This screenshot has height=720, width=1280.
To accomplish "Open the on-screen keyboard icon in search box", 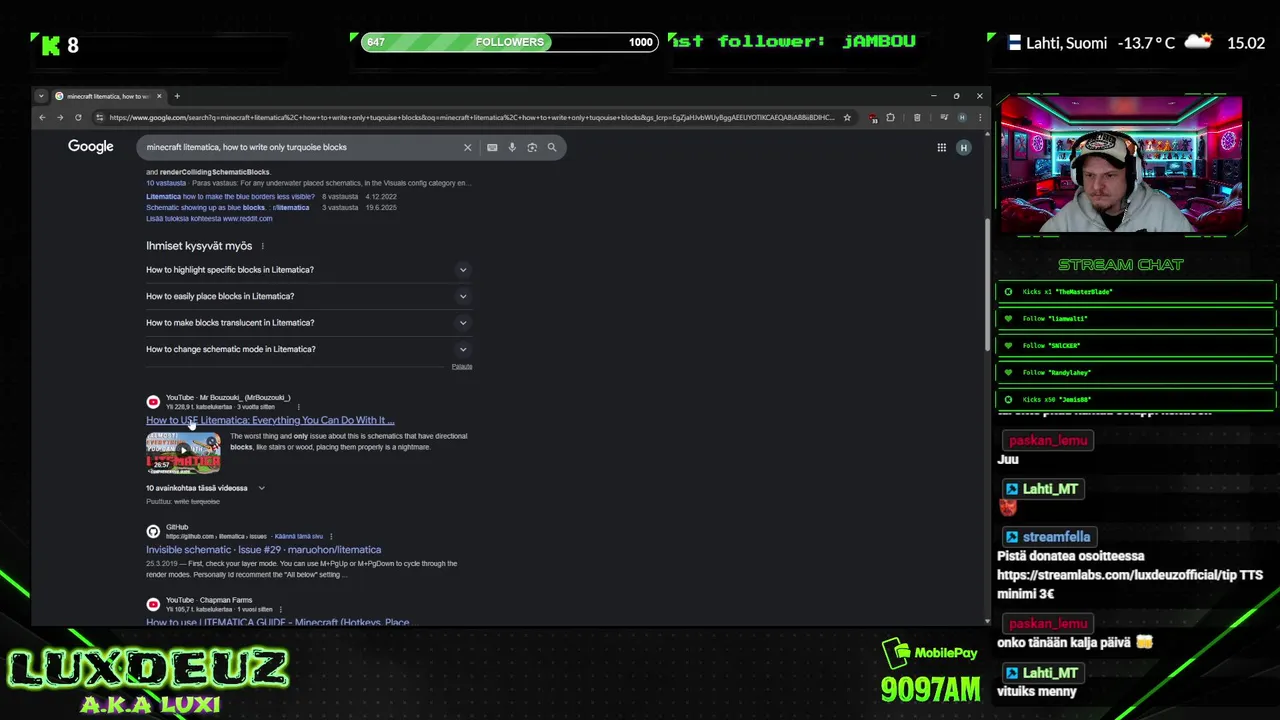I will click(492, 147).
